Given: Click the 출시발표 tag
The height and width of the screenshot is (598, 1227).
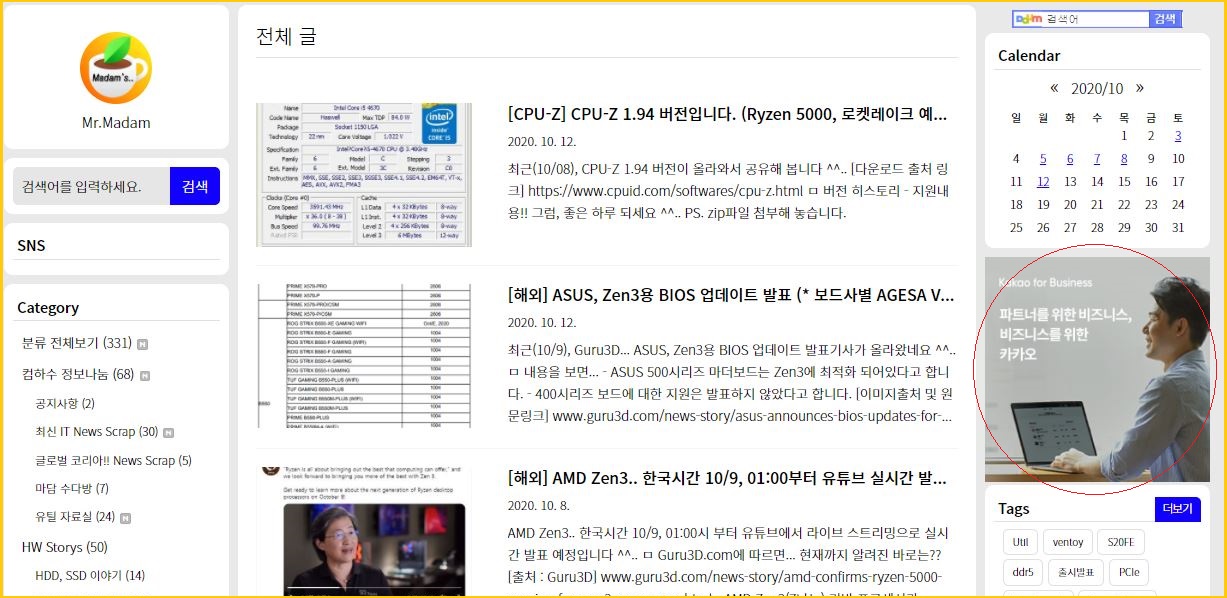Looking at the screenshot, I should (x=1076, y=573).
